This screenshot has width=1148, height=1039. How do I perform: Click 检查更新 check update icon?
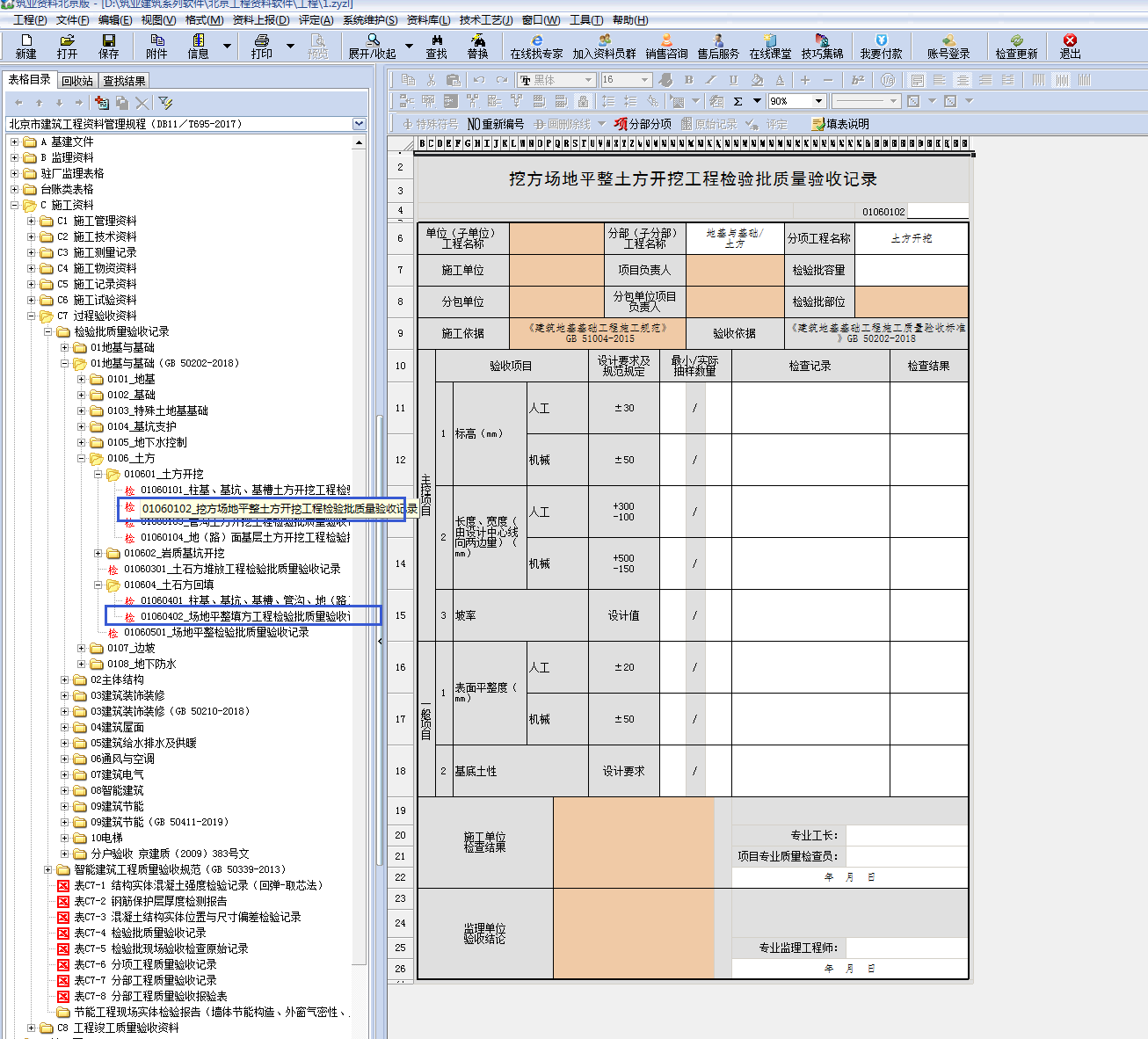click(1016, 46)
